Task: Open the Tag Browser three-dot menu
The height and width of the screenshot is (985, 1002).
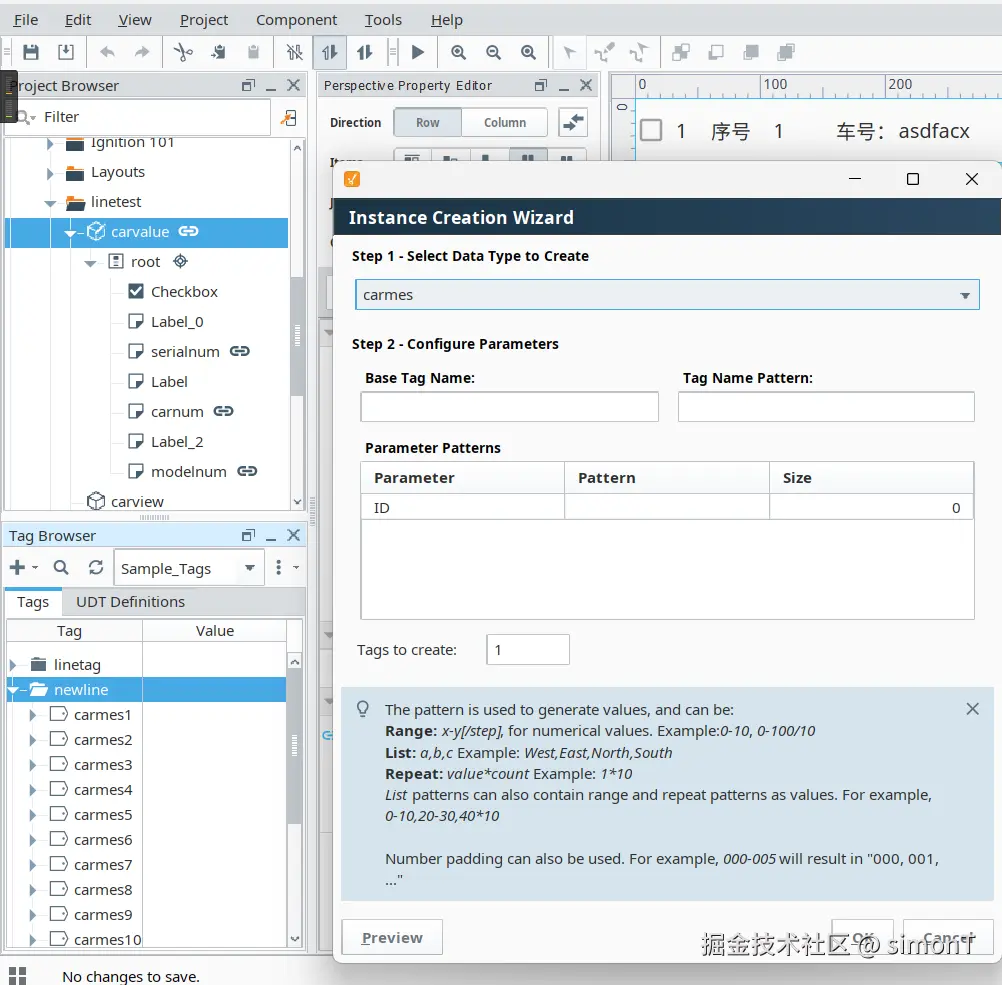Action: point(279,567)
